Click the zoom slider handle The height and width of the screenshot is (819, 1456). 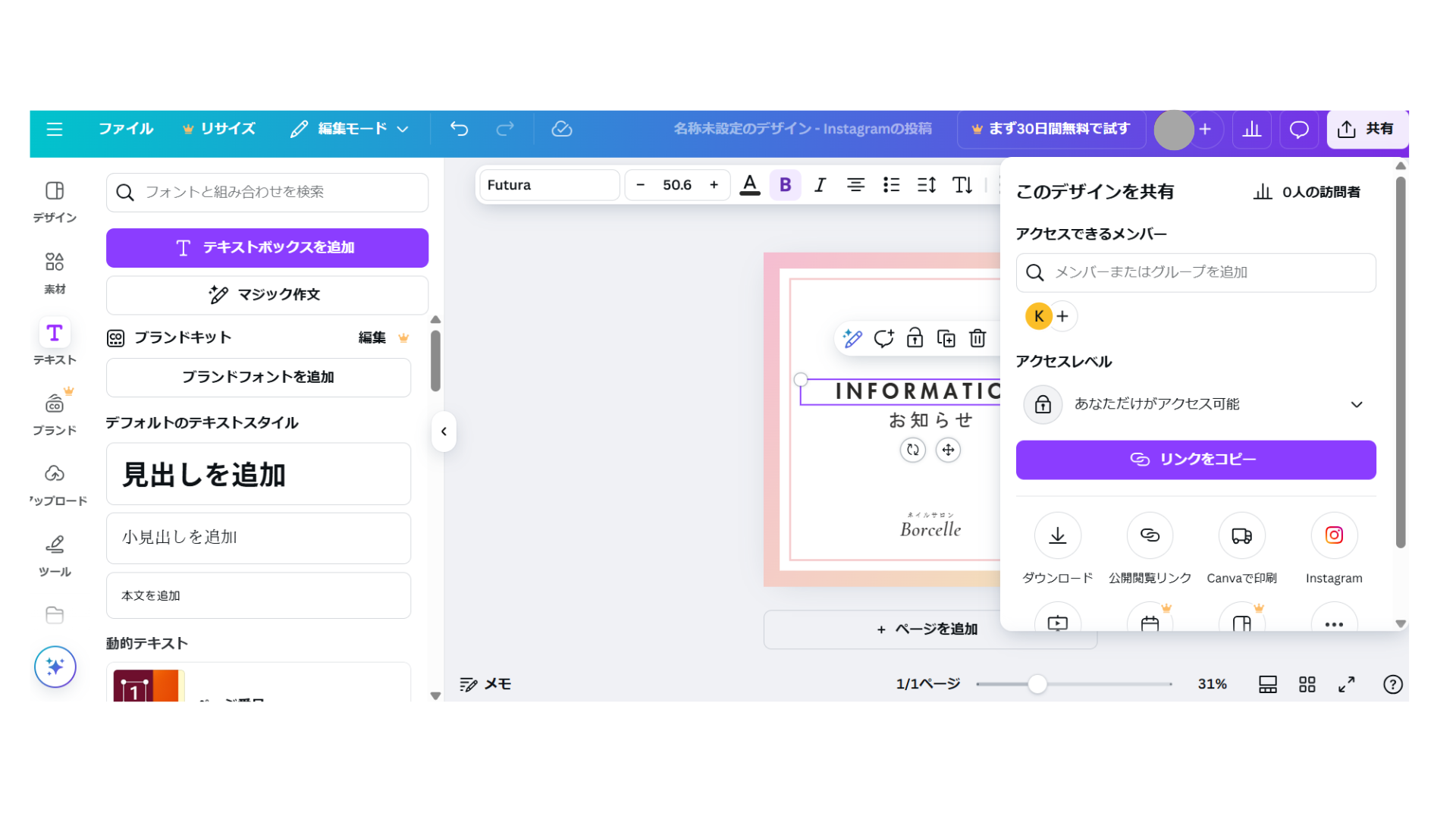[1037, 684]
